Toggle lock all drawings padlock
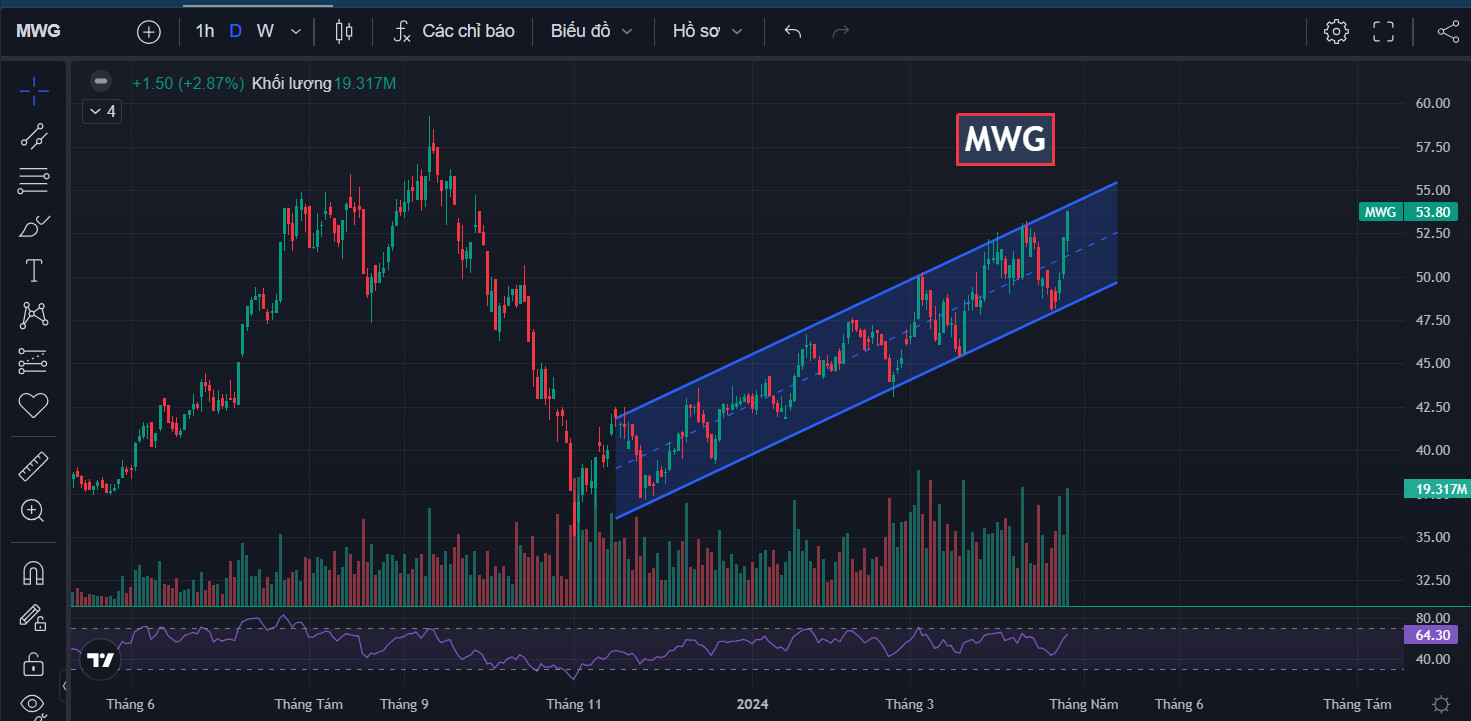This screenshot has height=721, width=1471. pyautogui.click(x=34, y=663)
